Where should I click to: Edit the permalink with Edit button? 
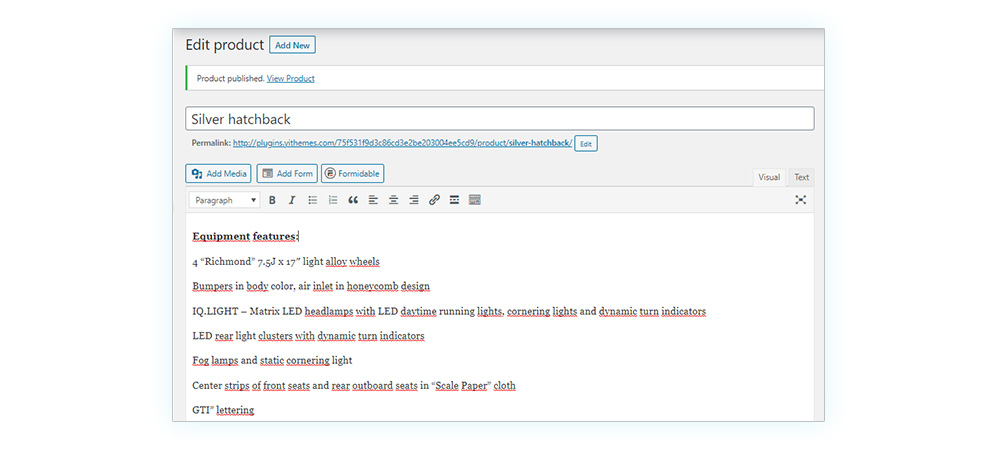click(x=586, y=144)
